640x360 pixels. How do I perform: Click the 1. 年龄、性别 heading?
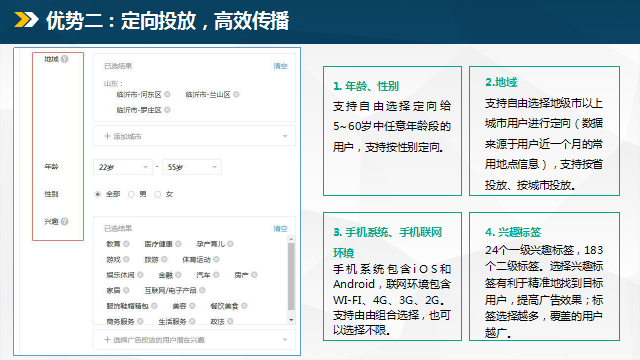tap(366, 86)
